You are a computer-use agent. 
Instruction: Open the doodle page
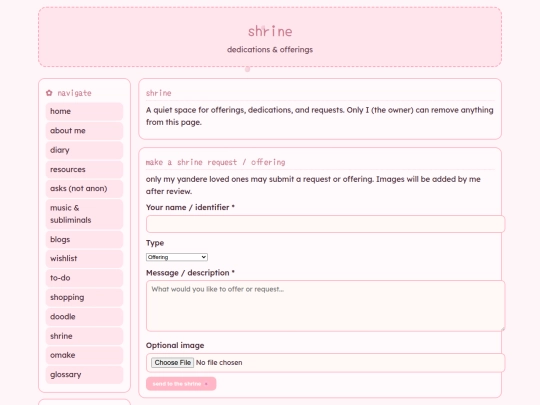(x=84, y=316)
